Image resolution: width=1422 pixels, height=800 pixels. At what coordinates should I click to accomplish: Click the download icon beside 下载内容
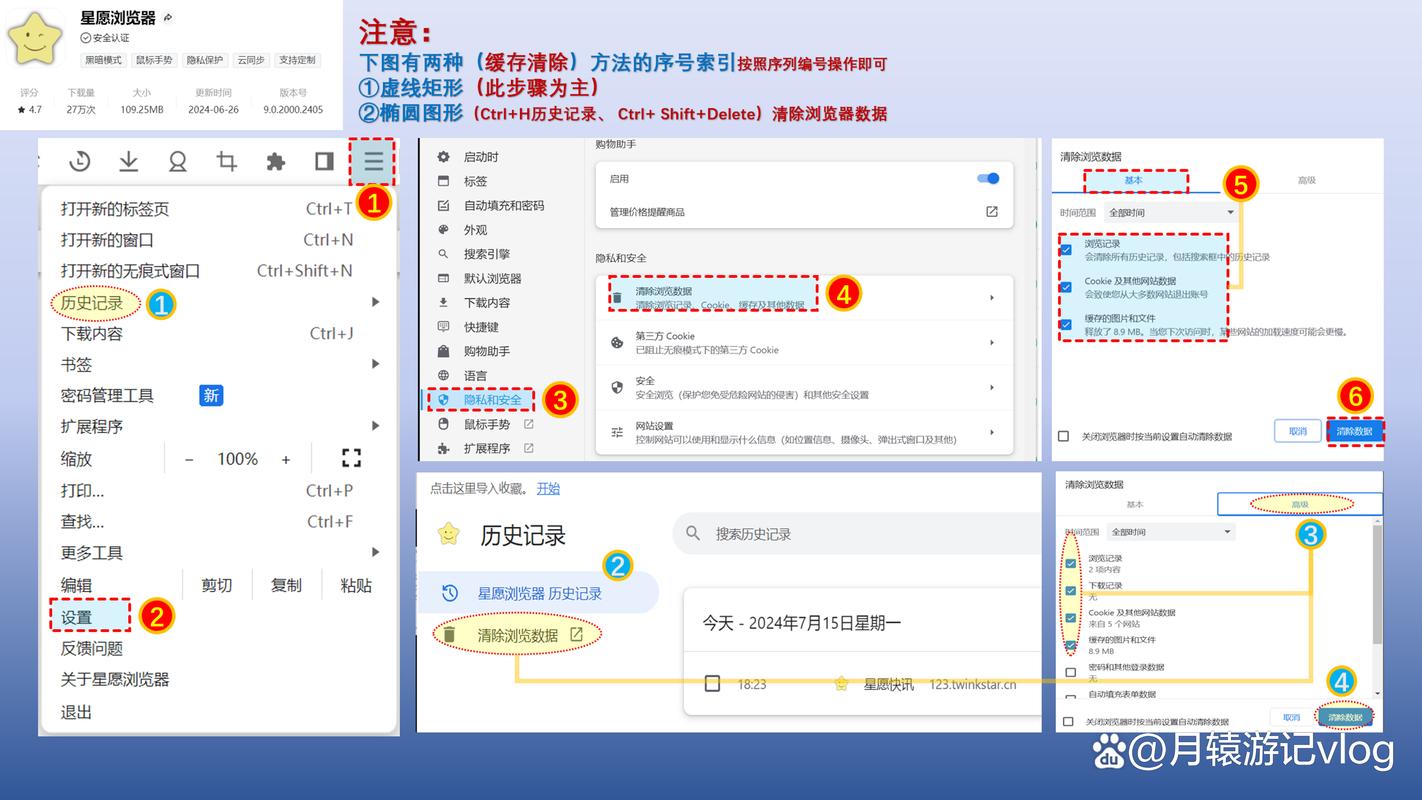point(444,302)
